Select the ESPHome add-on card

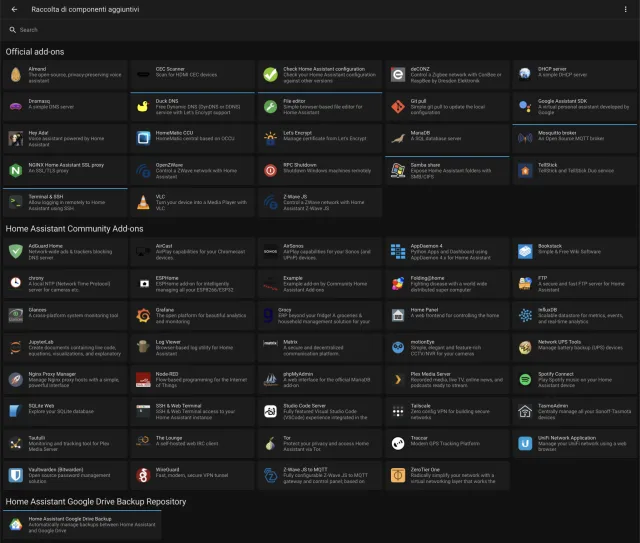pyautogui.click(x=192, y=283)
